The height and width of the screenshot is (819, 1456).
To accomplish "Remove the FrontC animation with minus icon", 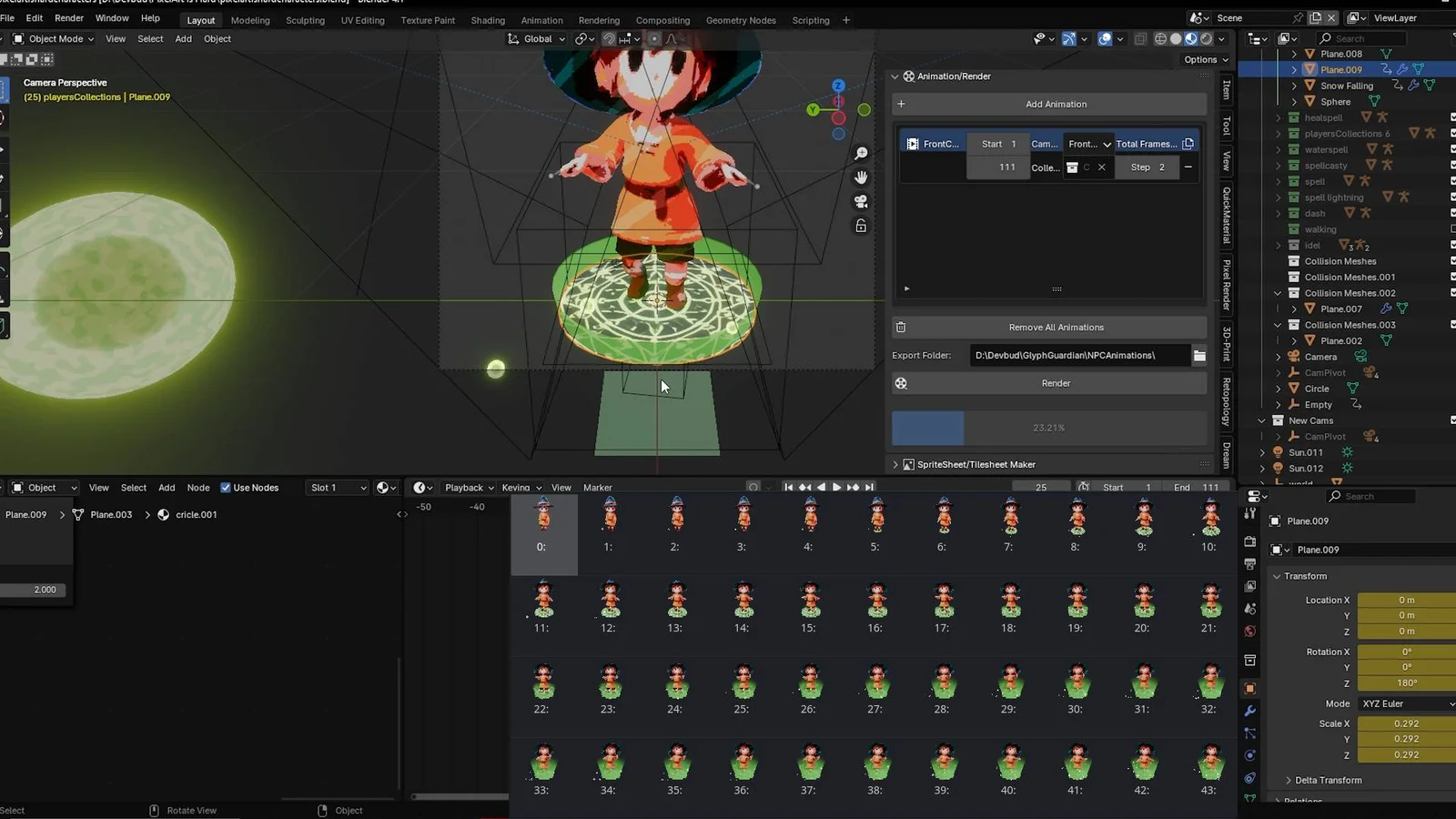I will pos(1188,167).
